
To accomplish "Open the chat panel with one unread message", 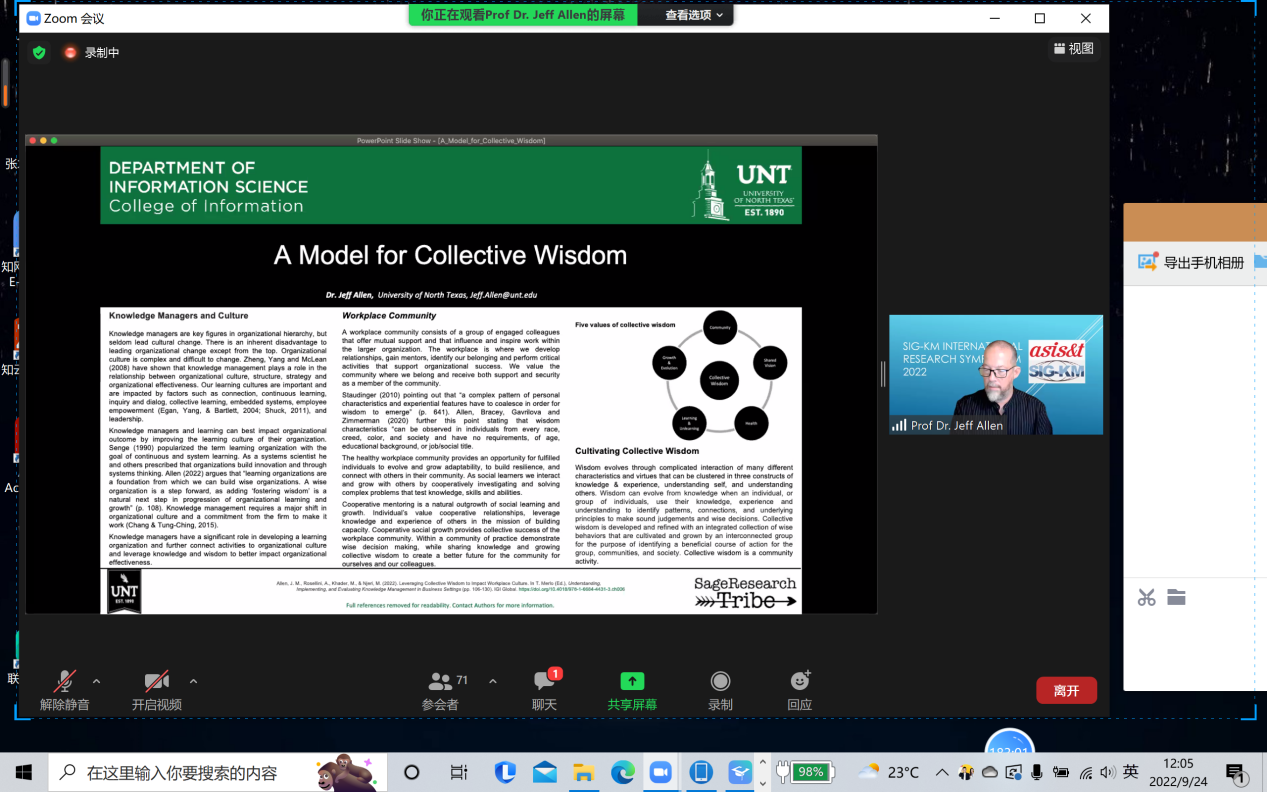I will 544,682.
